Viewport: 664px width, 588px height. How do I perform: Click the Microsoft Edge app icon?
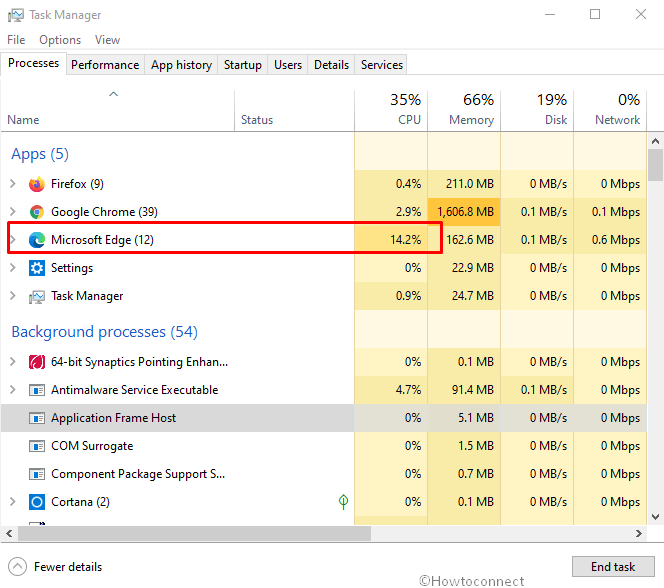click(x=37, y=240)
